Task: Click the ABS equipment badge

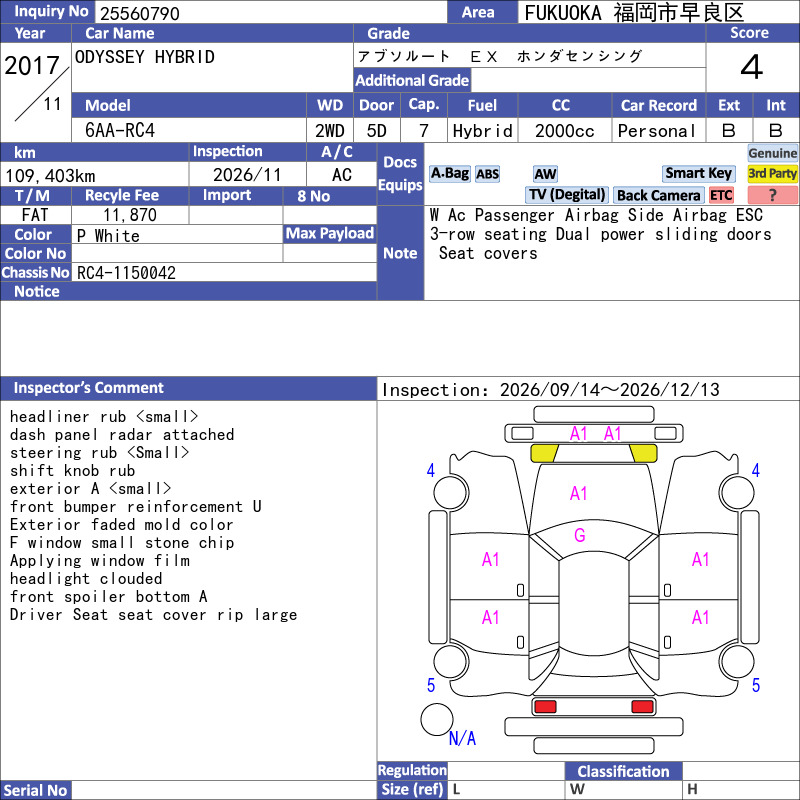Action: (x=487, y=174)
